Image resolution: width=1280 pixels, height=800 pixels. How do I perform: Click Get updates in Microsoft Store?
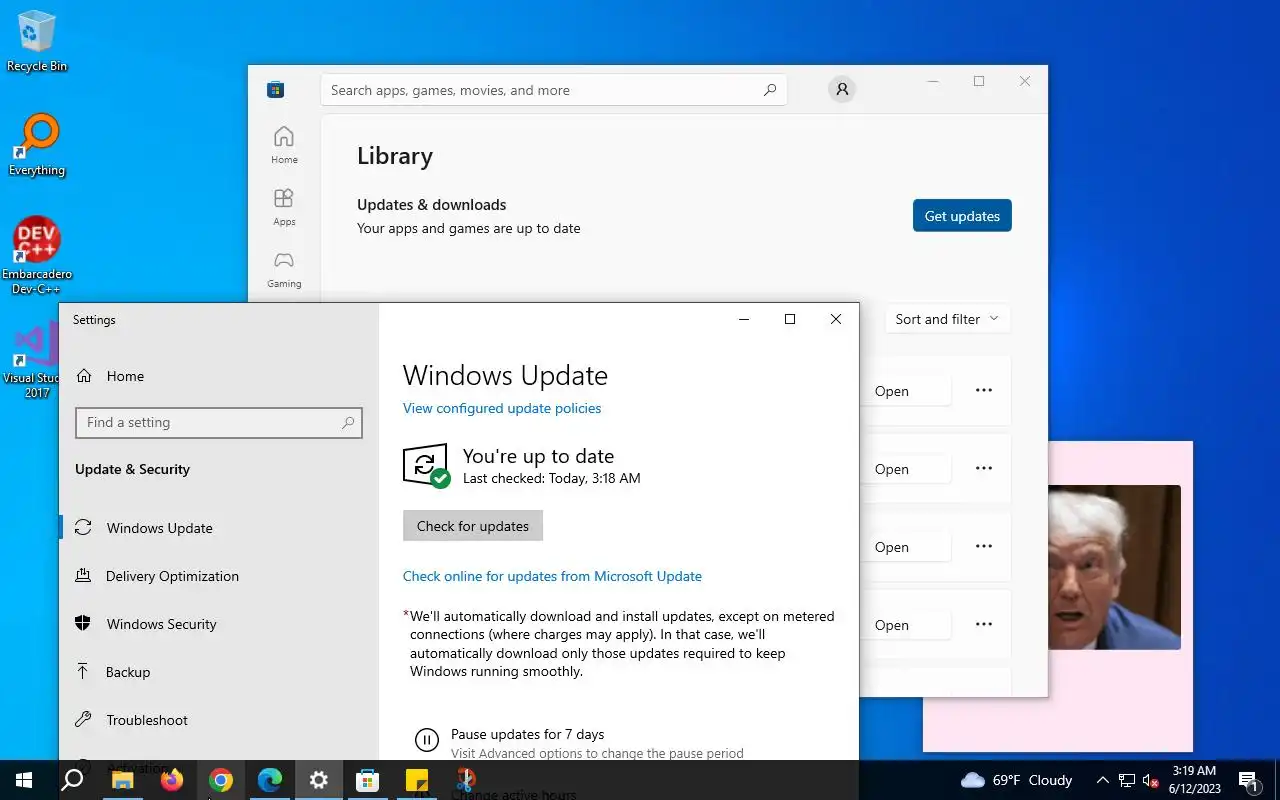962,216
